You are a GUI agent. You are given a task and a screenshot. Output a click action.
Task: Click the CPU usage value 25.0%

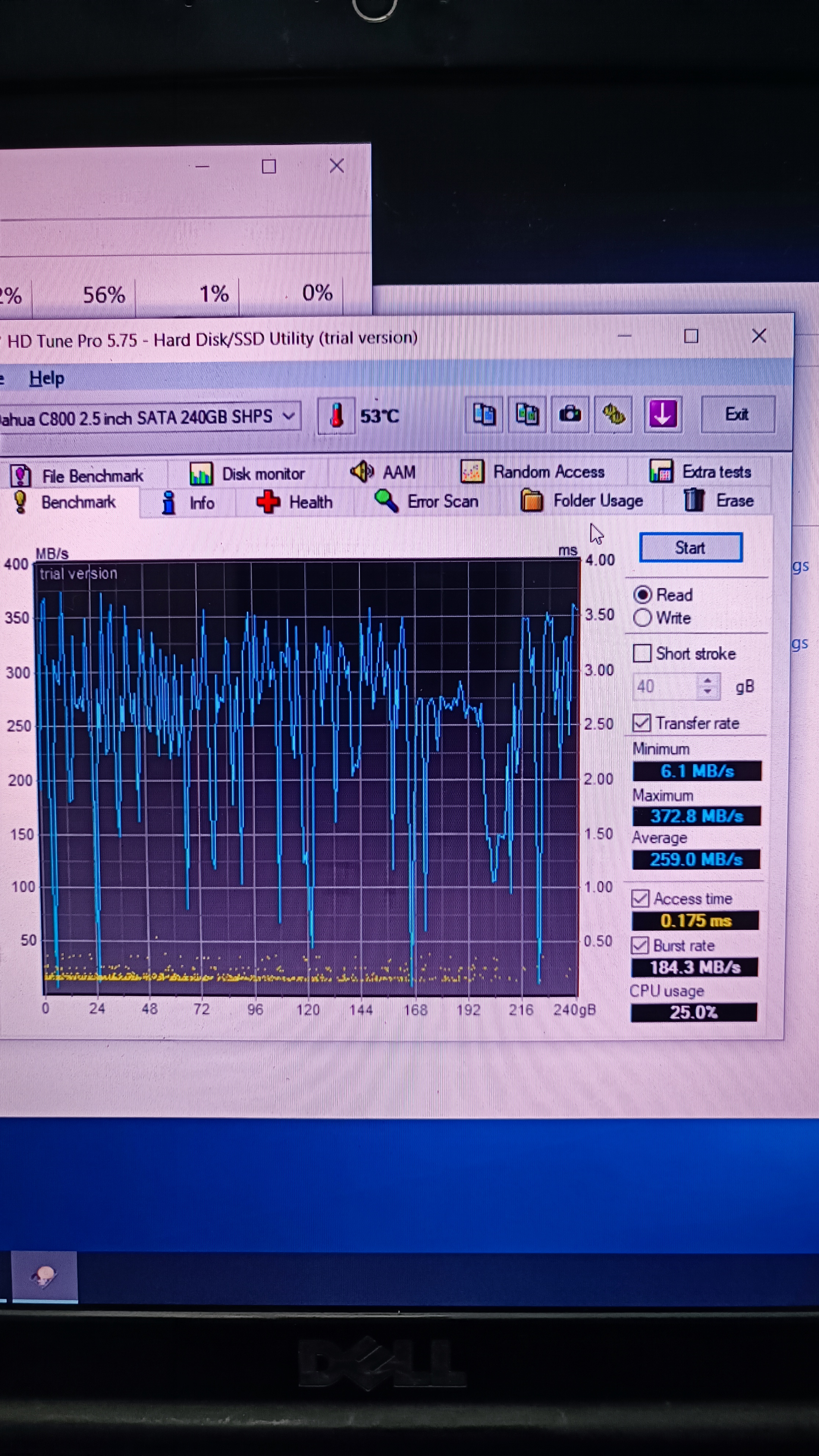coord(694,1012)
